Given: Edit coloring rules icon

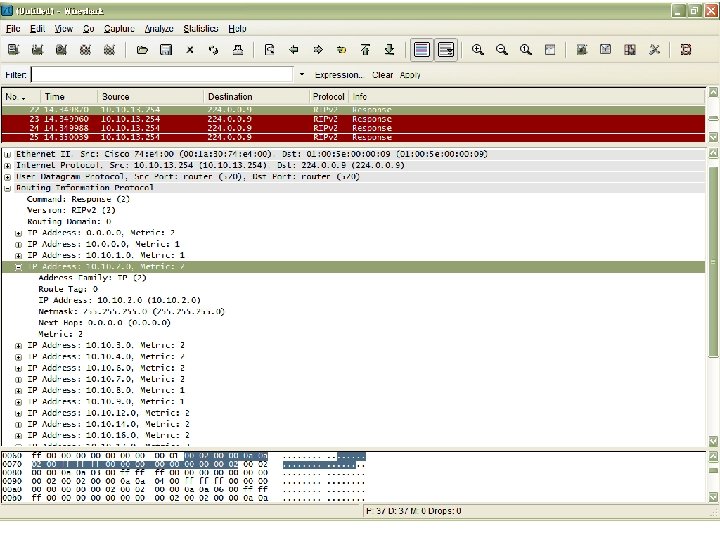Looking at the screenshot, I should click(630, 50).
